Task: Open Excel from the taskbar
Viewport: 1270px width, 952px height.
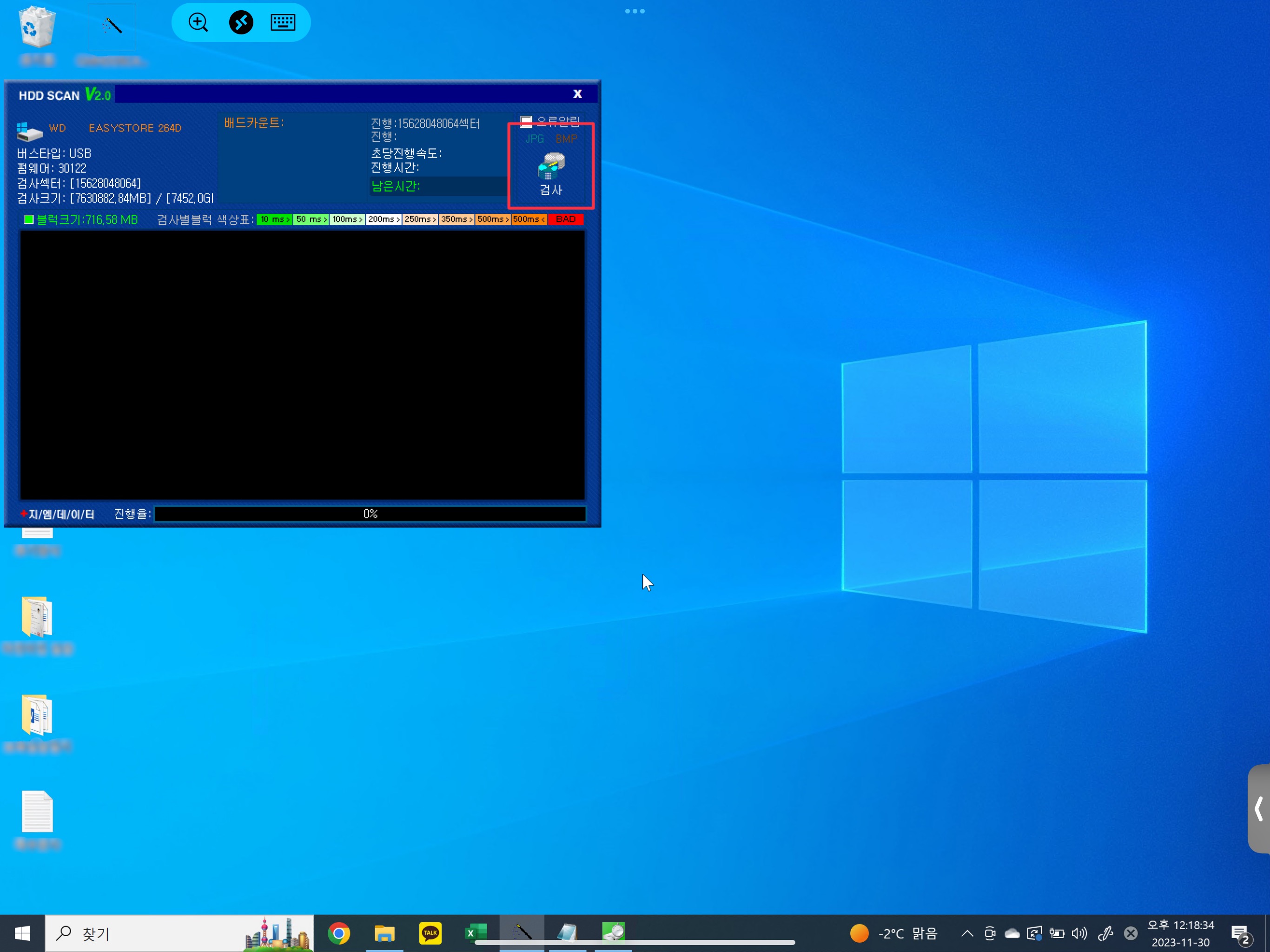Action: coord(476,933)
